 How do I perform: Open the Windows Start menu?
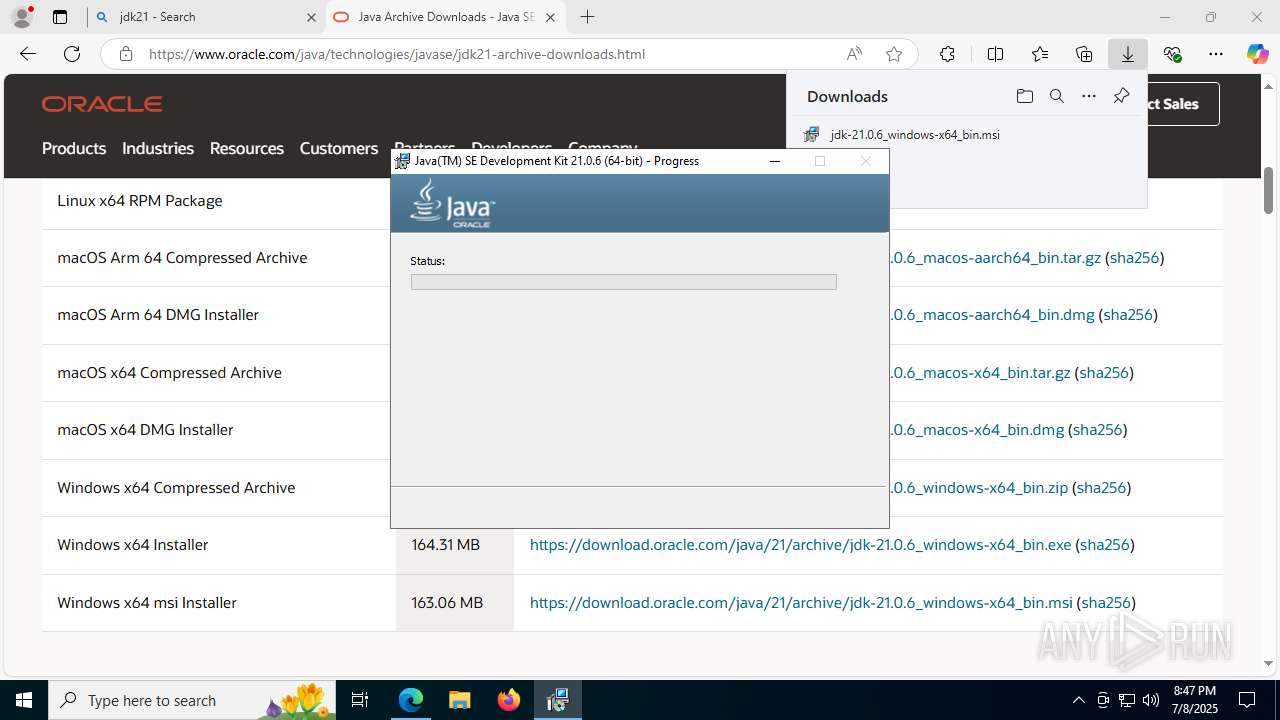point(24,700)
